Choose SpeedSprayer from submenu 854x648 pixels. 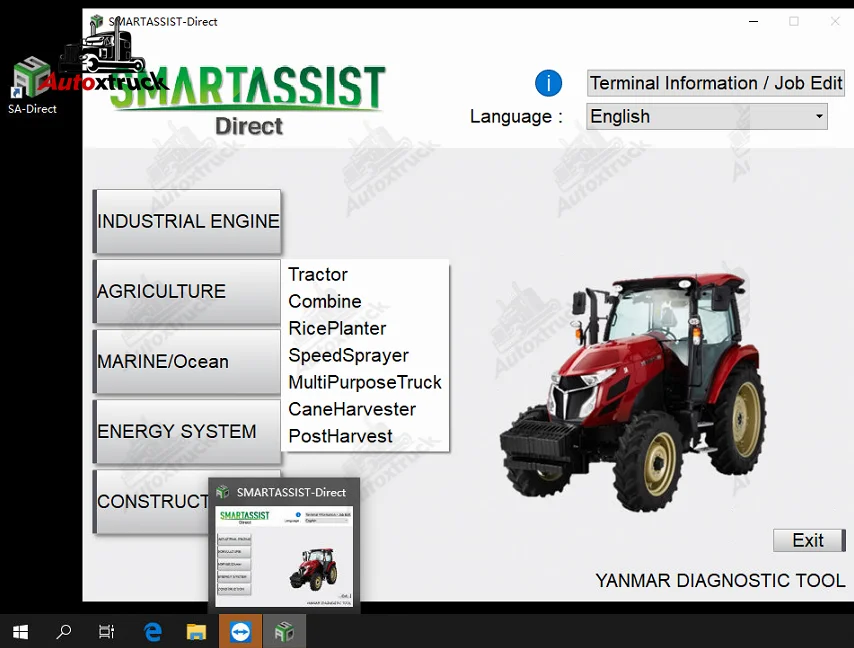coord(349,356)
